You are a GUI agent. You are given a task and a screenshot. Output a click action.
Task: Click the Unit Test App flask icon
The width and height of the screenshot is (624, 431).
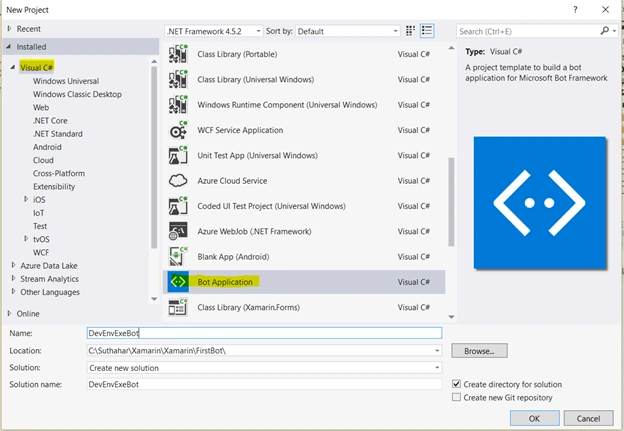pos(178,156)
